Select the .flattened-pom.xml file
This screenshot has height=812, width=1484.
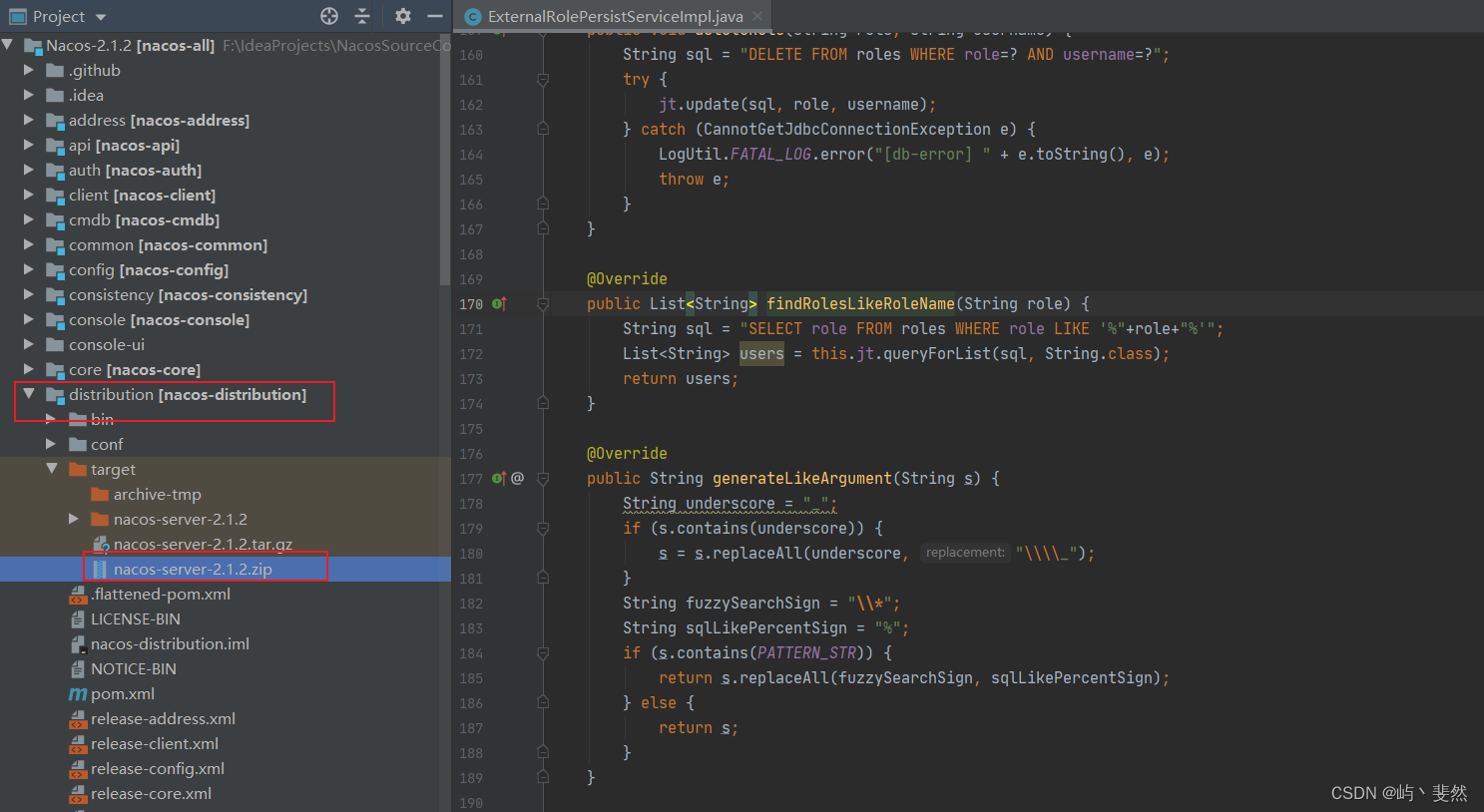coord(161,594)
